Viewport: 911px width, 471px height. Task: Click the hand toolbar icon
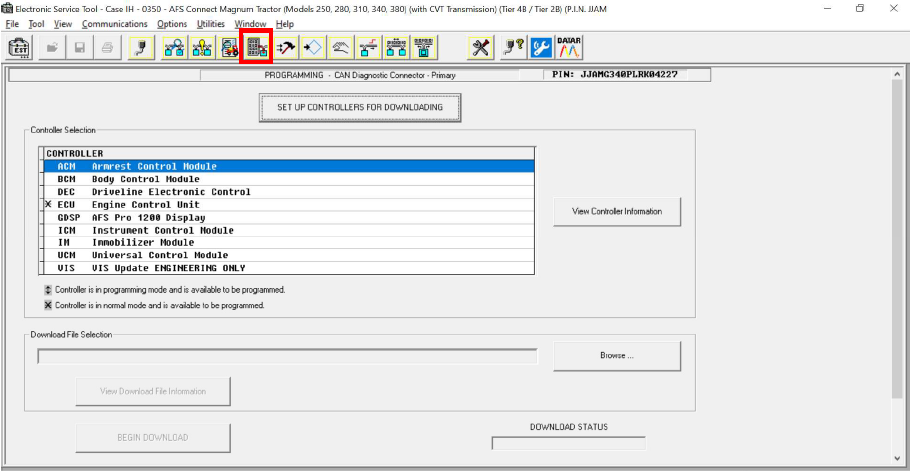point(340,48)
